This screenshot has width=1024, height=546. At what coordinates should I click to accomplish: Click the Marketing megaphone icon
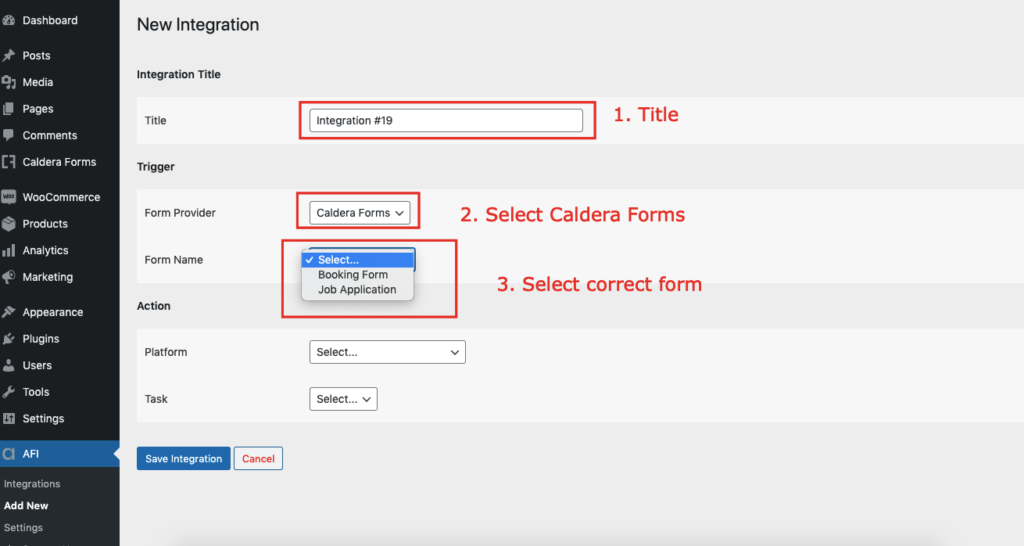pos(8,277)
